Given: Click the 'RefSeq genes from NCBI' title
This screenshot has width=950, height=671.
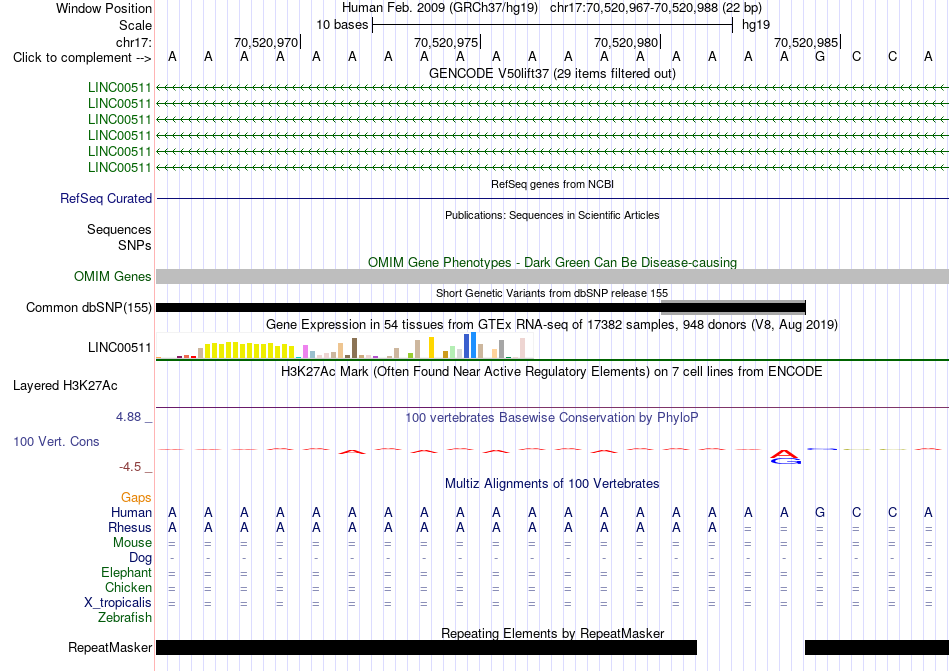Looking at the screenshot, I should click(552, 184).
